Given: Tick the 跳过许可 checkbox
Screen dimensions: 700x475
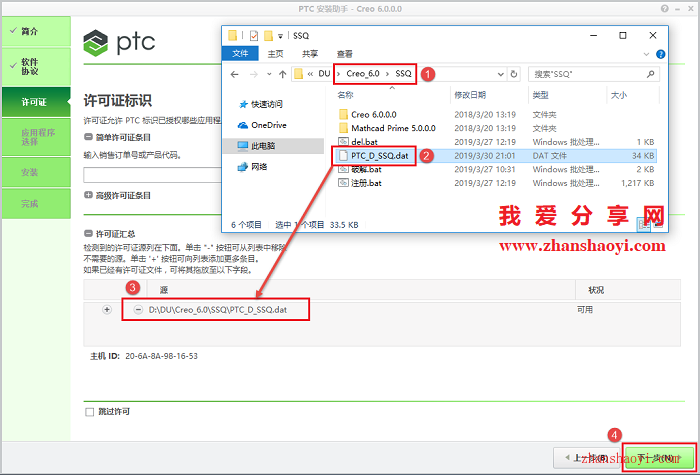Looking at the screenshot, I should click(89, 412).
